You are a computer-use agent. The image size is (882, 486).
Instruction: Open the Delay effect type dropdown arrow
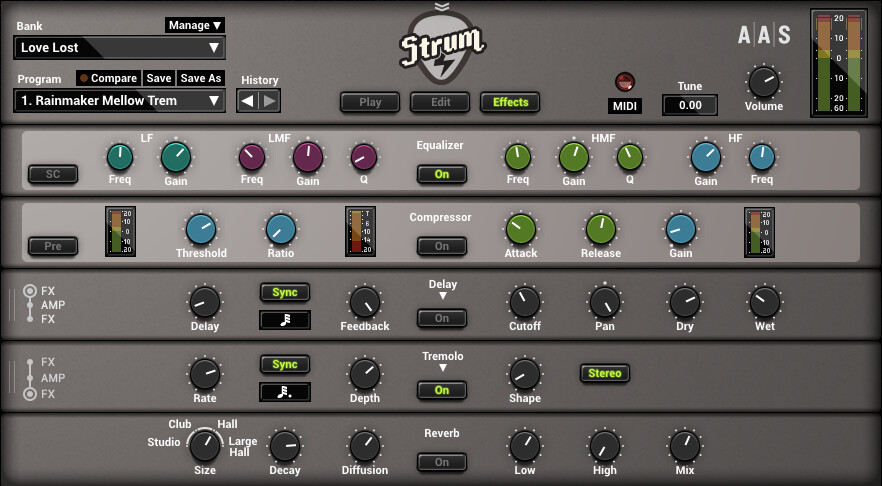[442, 295]
